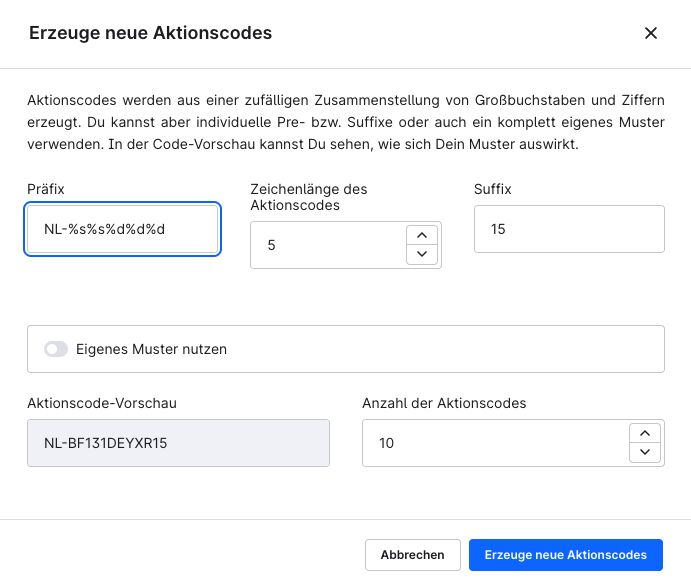Screen dimensions: 691x586
Task: Increase the Zeichenlänge des Aktionscodes value
Action: [422, 235]
